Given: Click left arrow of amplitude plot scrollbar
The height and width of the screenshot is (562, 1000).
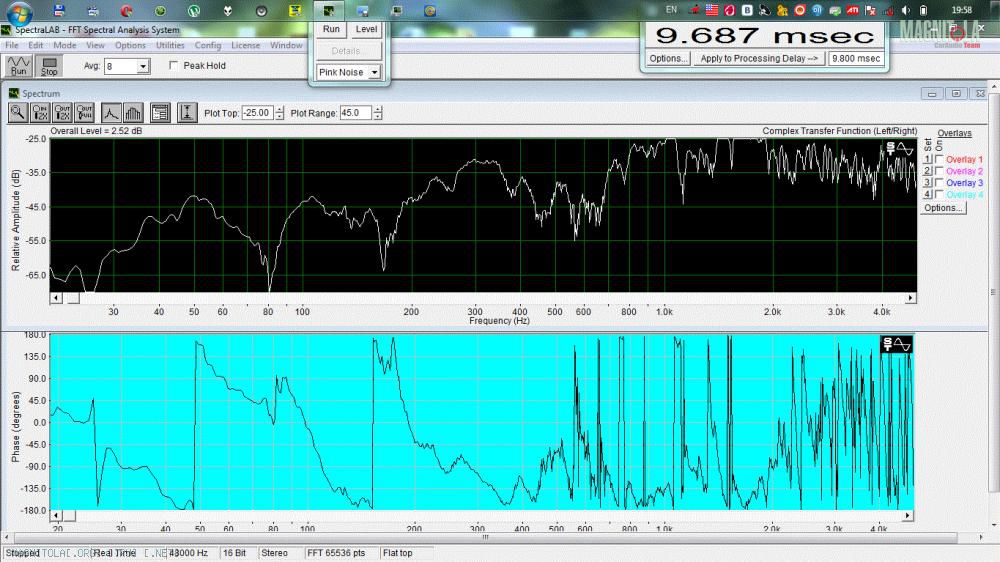Looking at the screenshot, I should point(56,298).
